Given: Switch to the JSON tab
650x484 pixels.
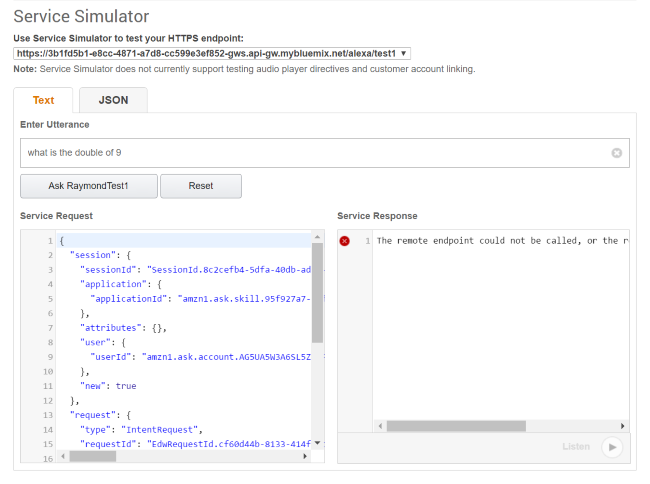Looking at the screenshot, I should tap(113, 100).
